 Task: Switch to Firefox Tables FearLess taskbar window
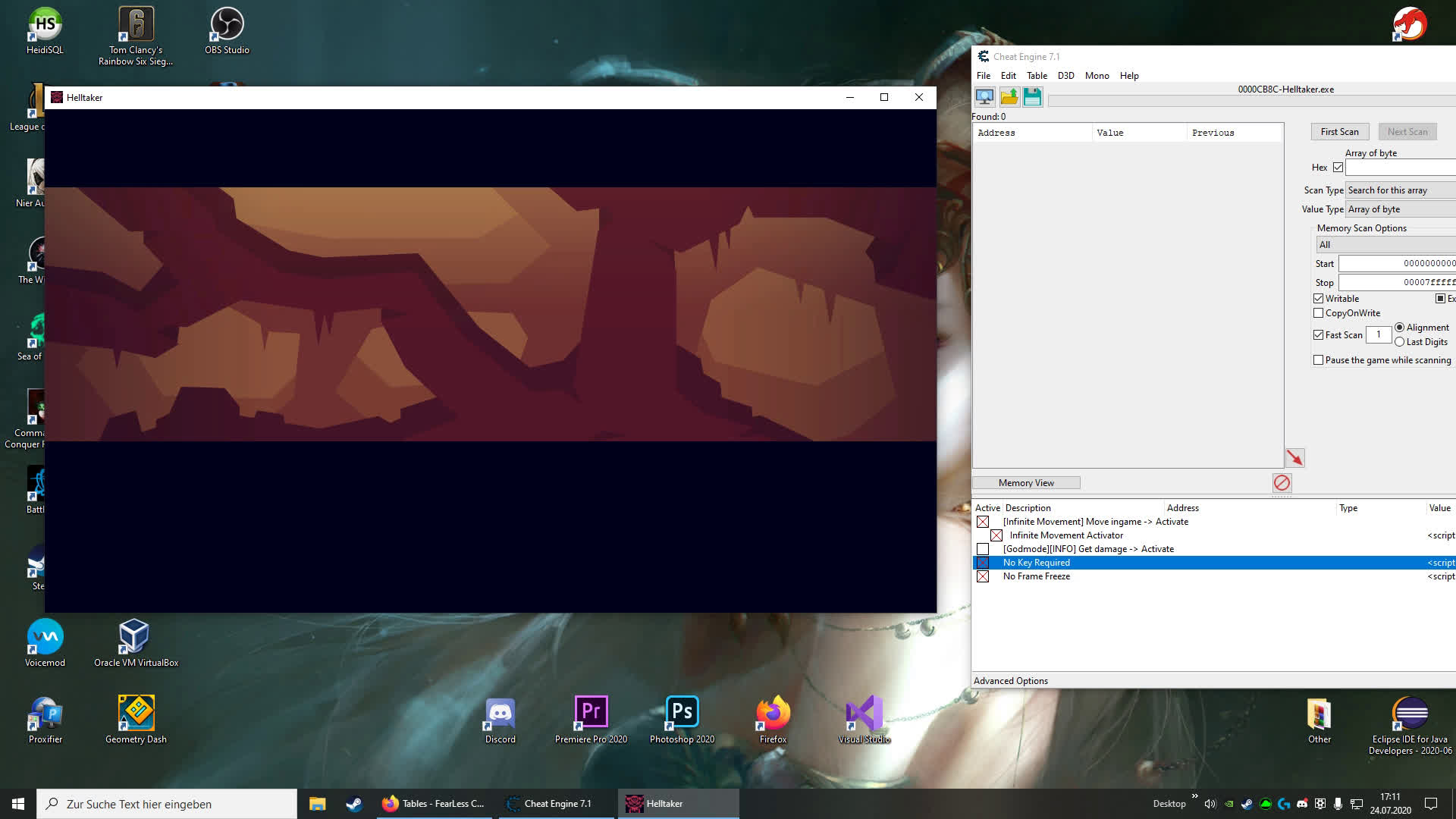coord(435,804)
